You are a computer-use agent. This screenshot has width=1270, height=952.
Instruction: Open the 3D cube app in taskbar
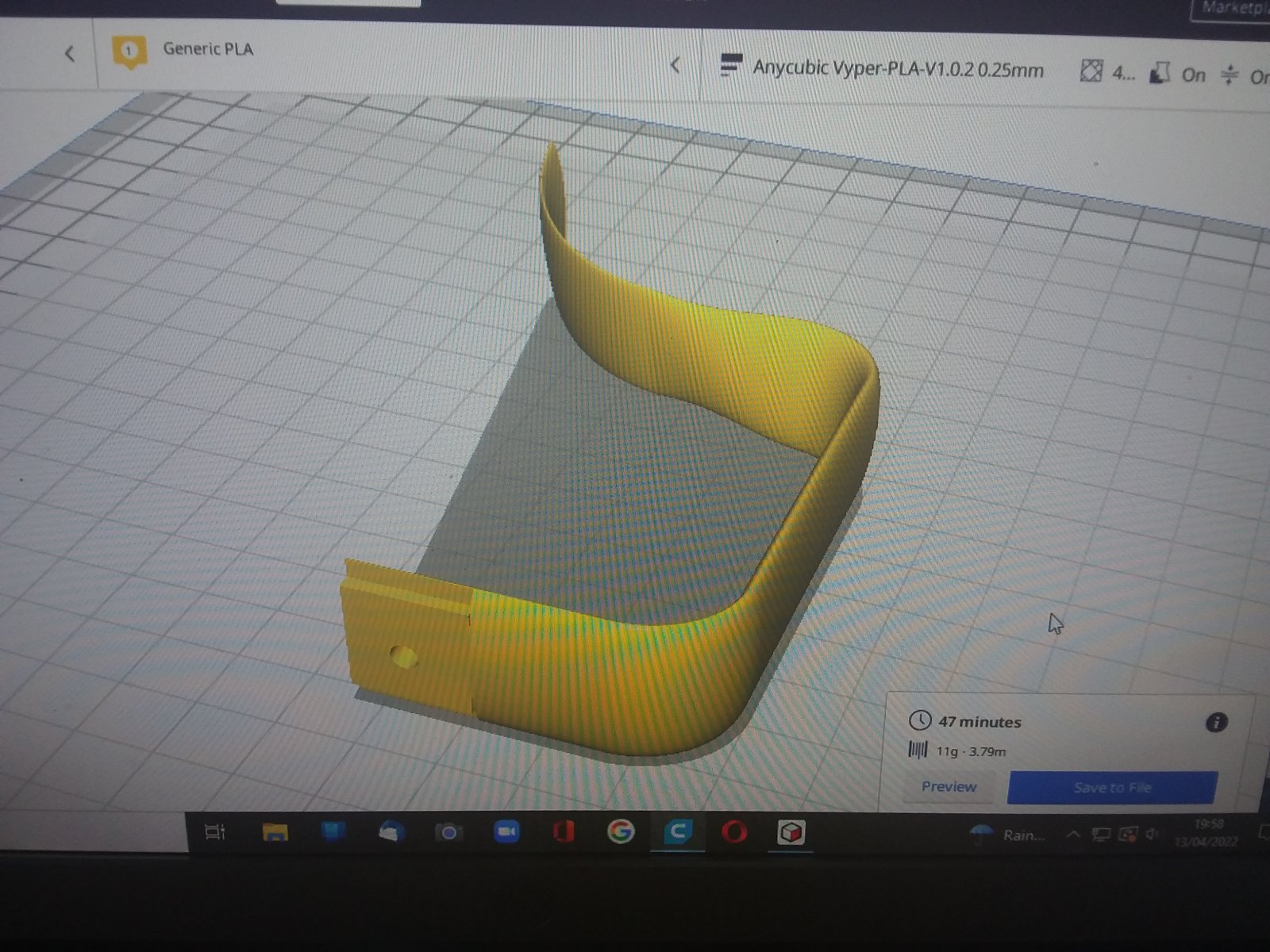coord(791,832)
